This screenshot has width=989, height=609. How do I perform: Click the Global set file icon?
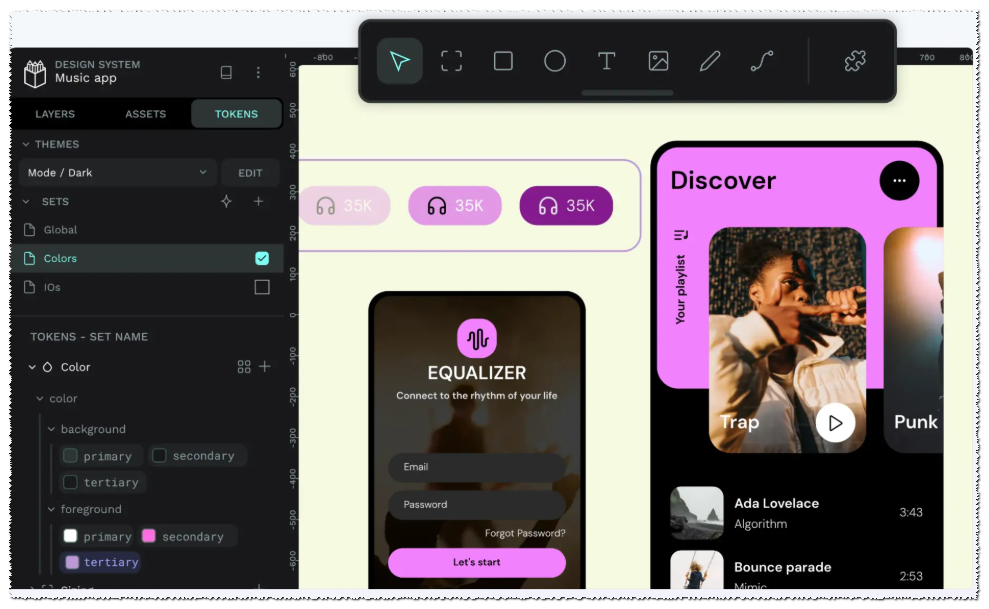[x=29, y=229]
